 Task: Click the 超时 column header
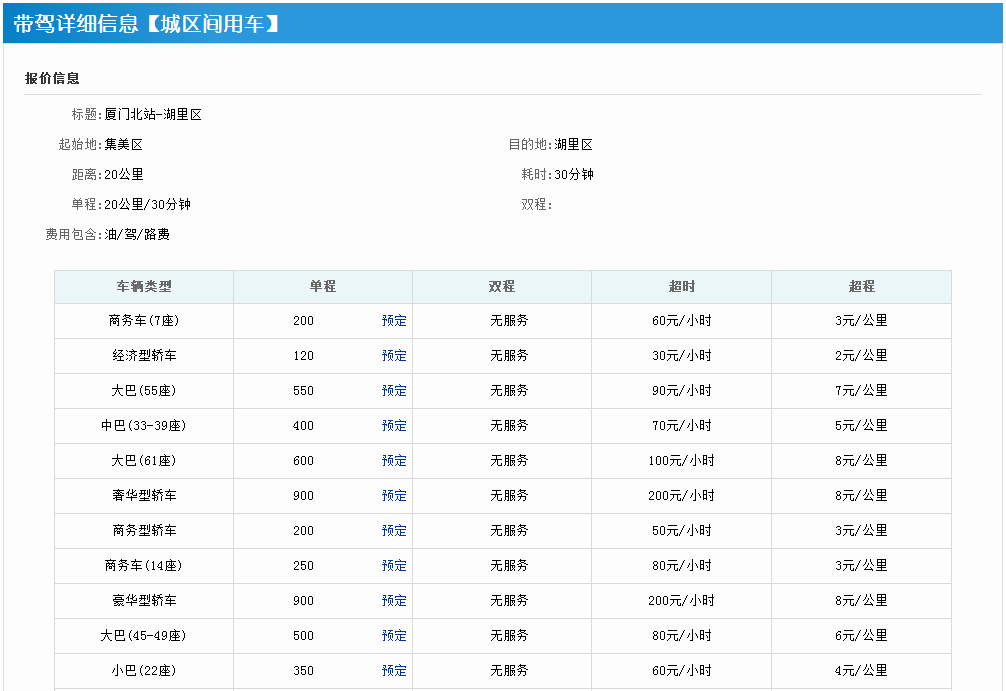pyautogui.click(x=681, y=287)
